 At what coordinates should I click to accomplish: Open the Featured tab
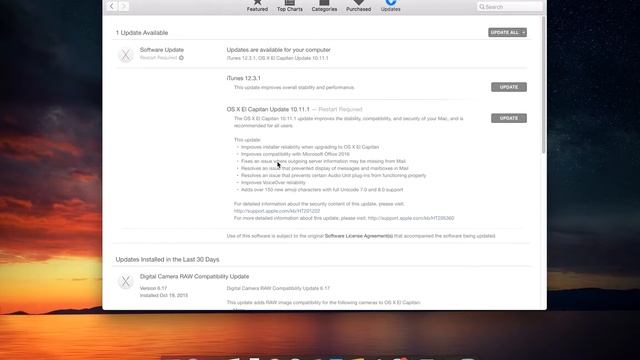pos(257,6)
